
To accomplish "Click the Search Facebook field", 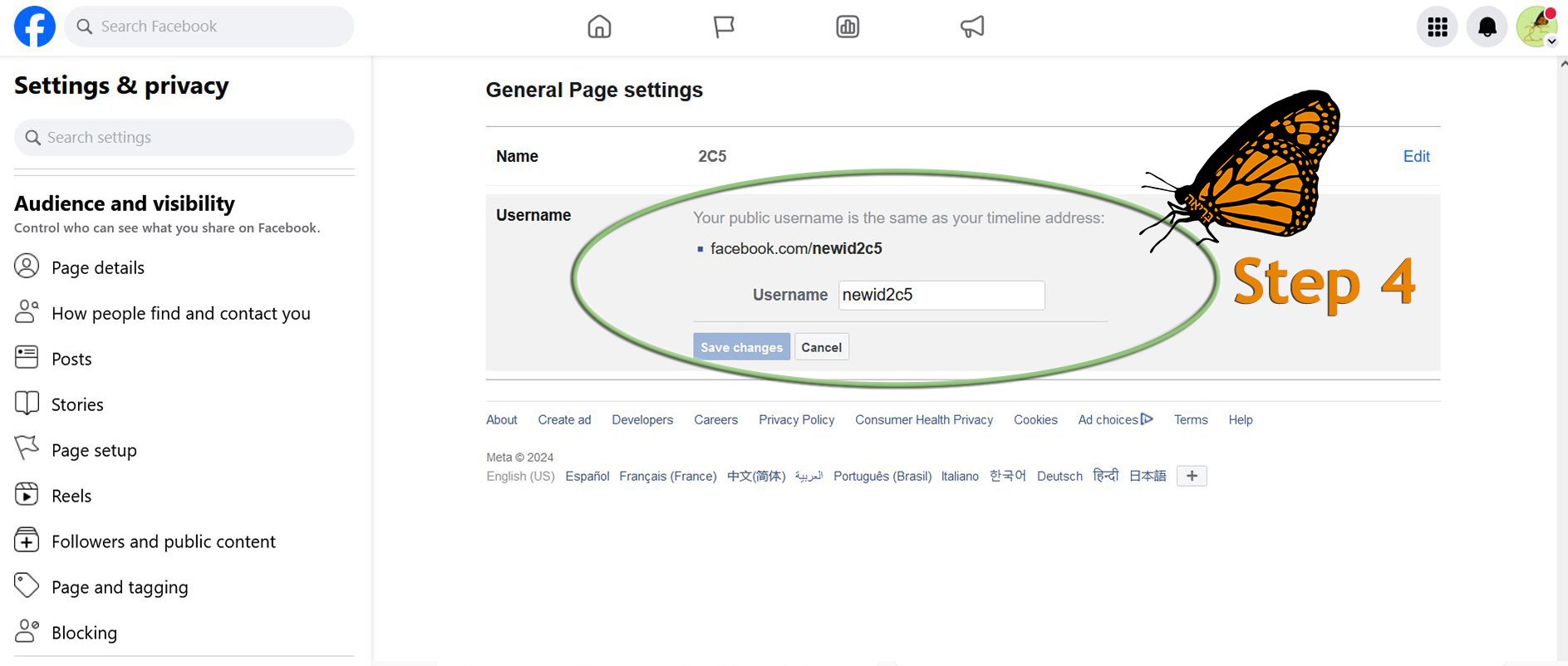I will (x=209, y=27).
